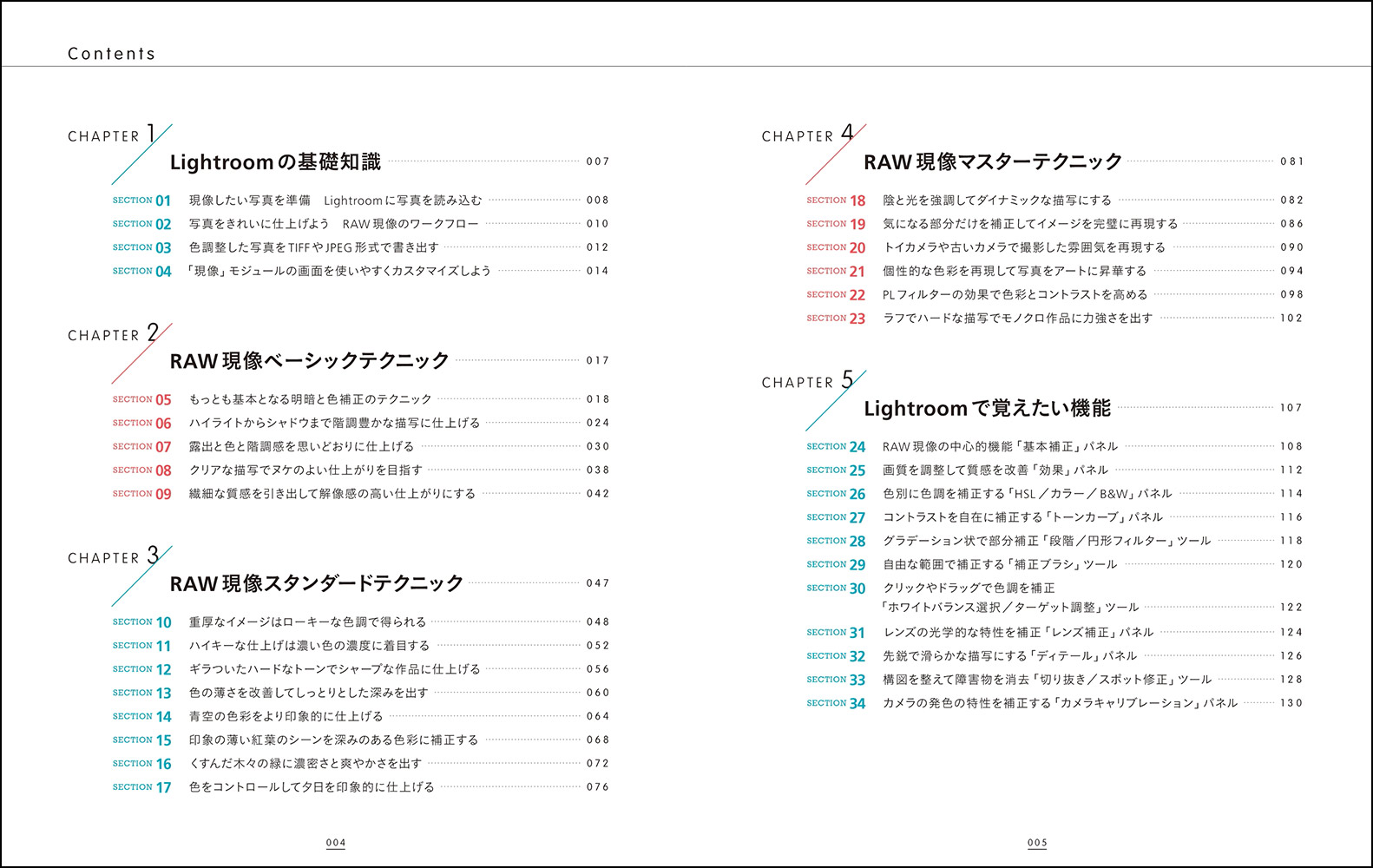Click the 005 page number footer
This screenshot has width=1373, height=868.
coord(1037,843)
